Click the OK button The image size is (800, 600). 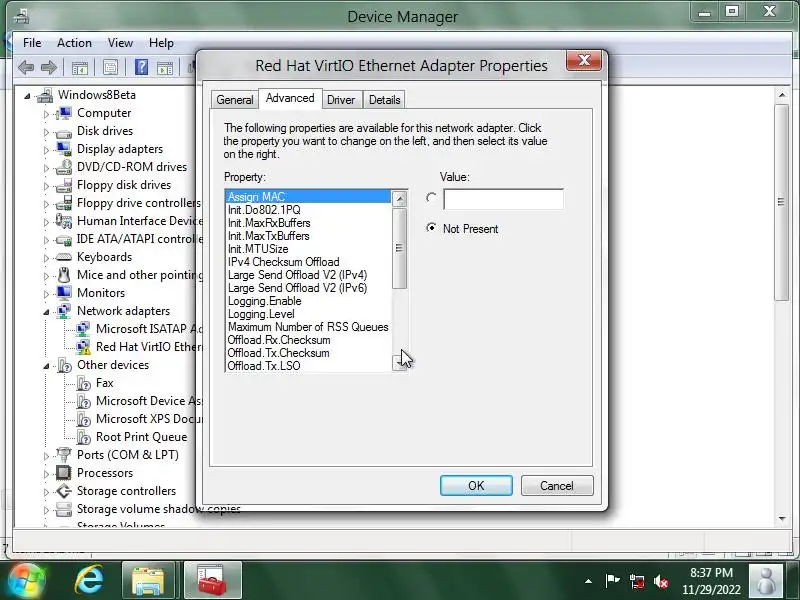(x=476, y=485)
